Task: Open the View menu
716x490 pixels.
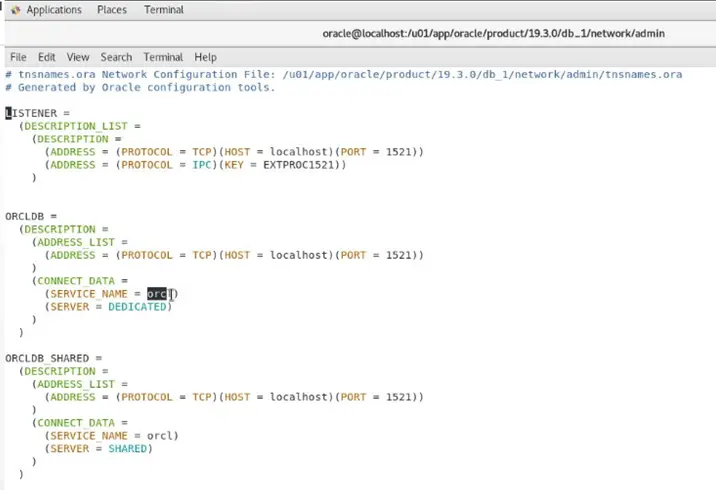Action: [x=78, y=57]
